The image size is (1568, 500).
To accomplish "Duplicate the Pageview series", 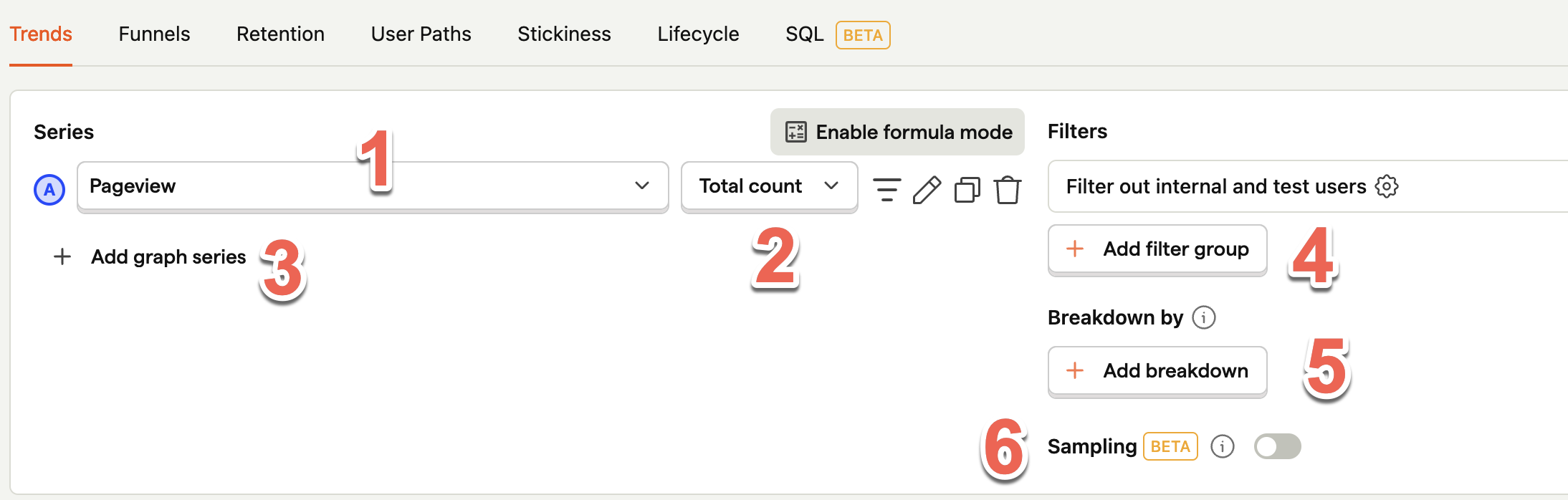I will [x=967, y=190].
